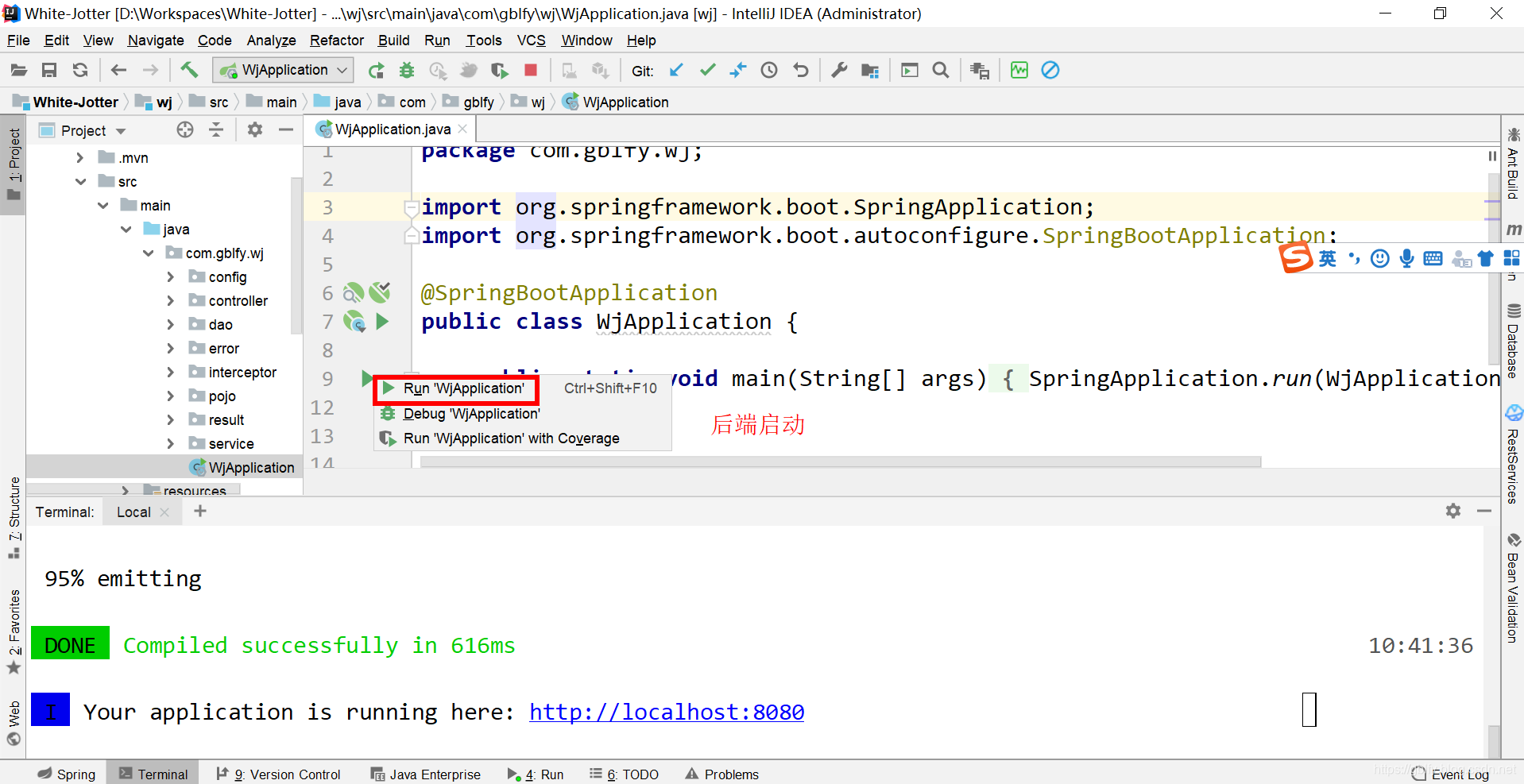Click the editor horizontal scrollbar

[841, 462]
